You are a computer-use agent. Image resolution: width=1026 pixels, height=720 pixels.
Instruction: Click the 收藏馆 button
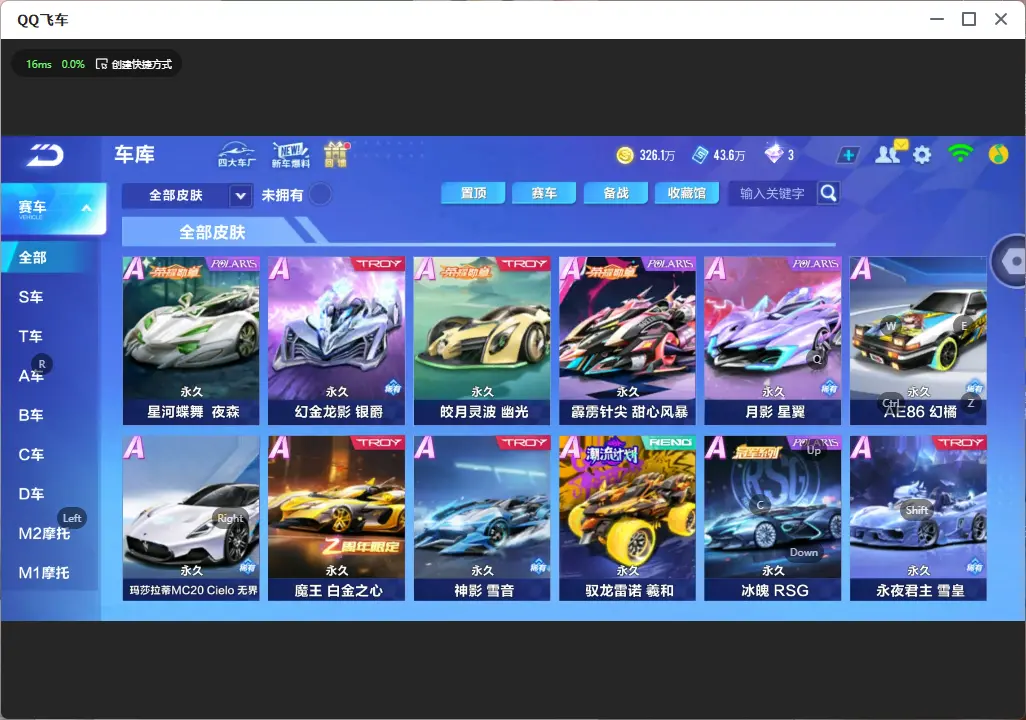(x=687, y=193)
